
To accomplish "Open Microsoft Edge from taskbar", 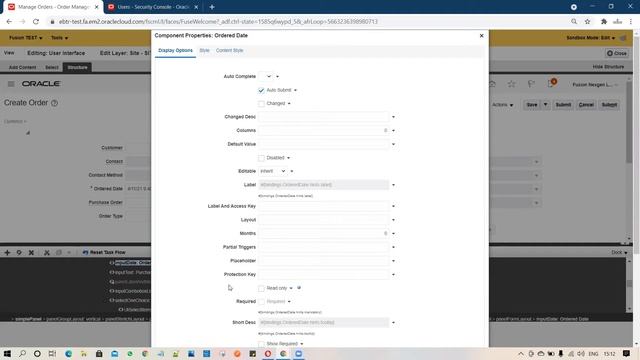I will (x=68, y=353).
